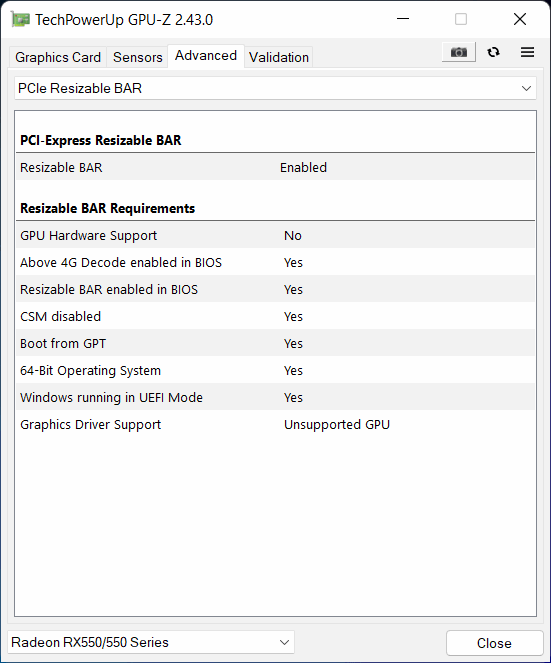Click the Graphics Driver Support row
This screenshot has height=663, width=551.
pos(275,425)
